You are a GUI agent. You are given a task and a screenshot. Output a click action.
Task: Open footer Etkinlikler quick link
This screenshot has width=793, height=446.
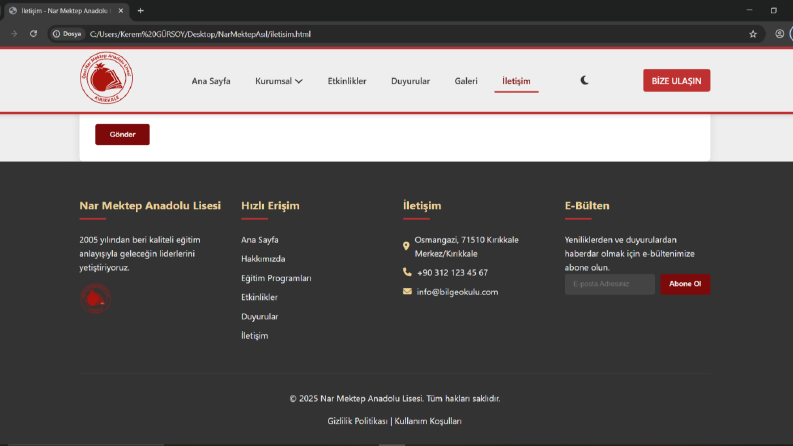[259, 297]
